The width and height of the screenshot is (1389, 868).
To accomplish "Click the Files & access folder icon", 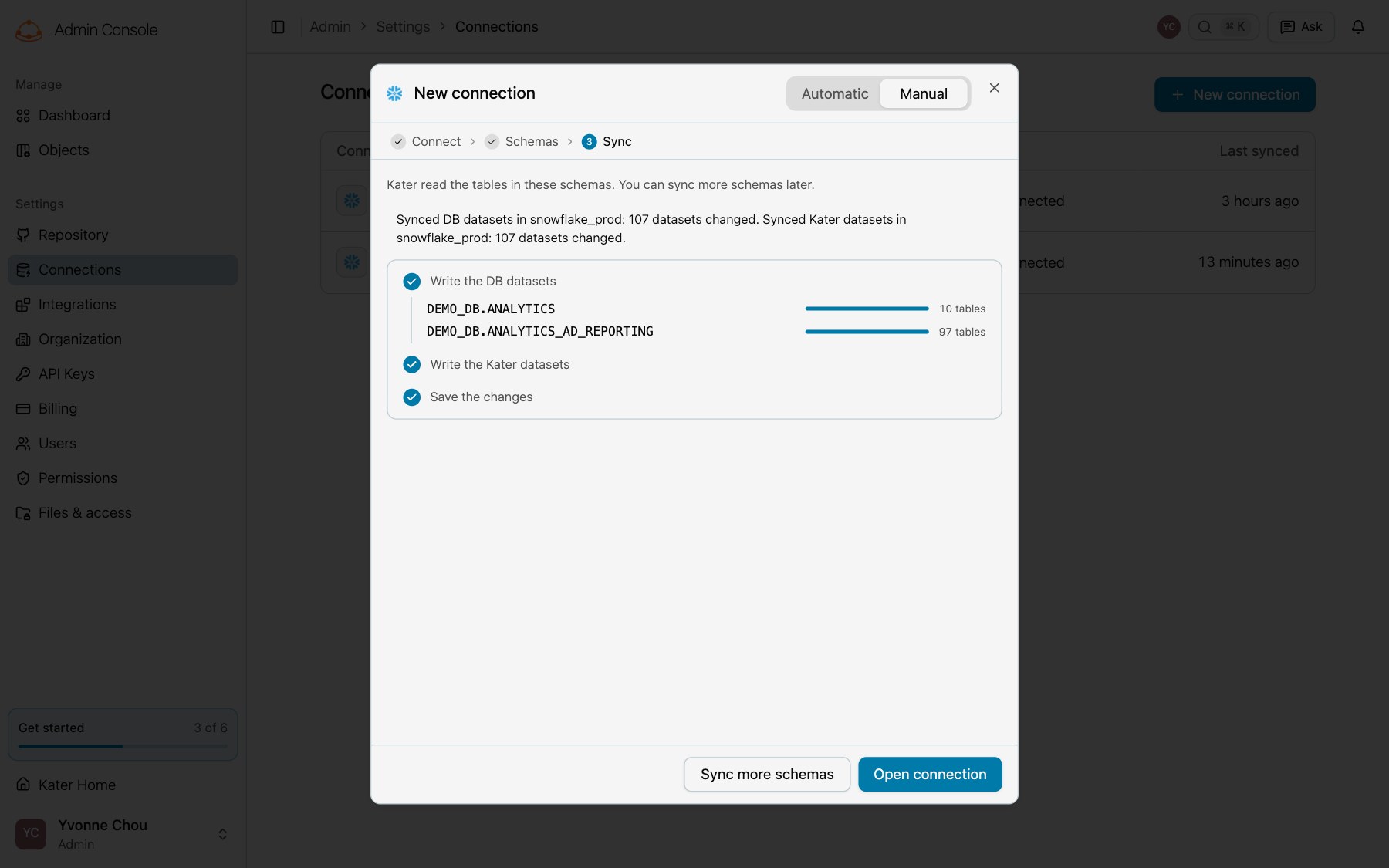I will (23, 513).
